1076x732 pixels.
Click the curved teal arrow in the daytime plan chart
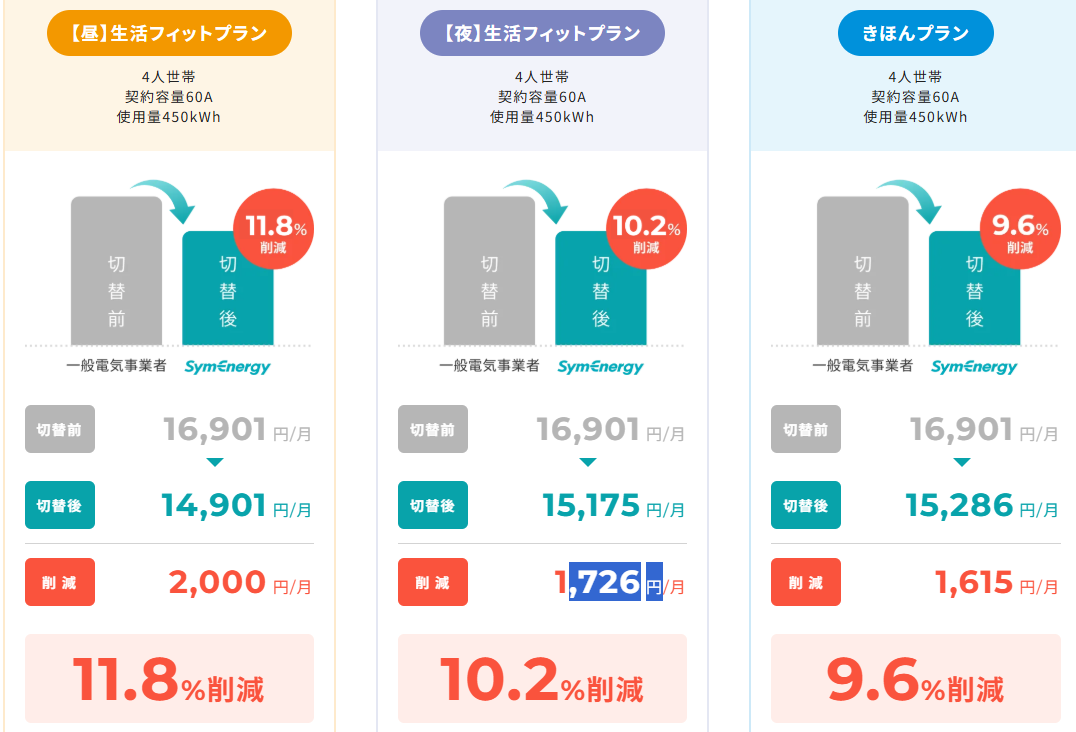click(x=165, y=199)
